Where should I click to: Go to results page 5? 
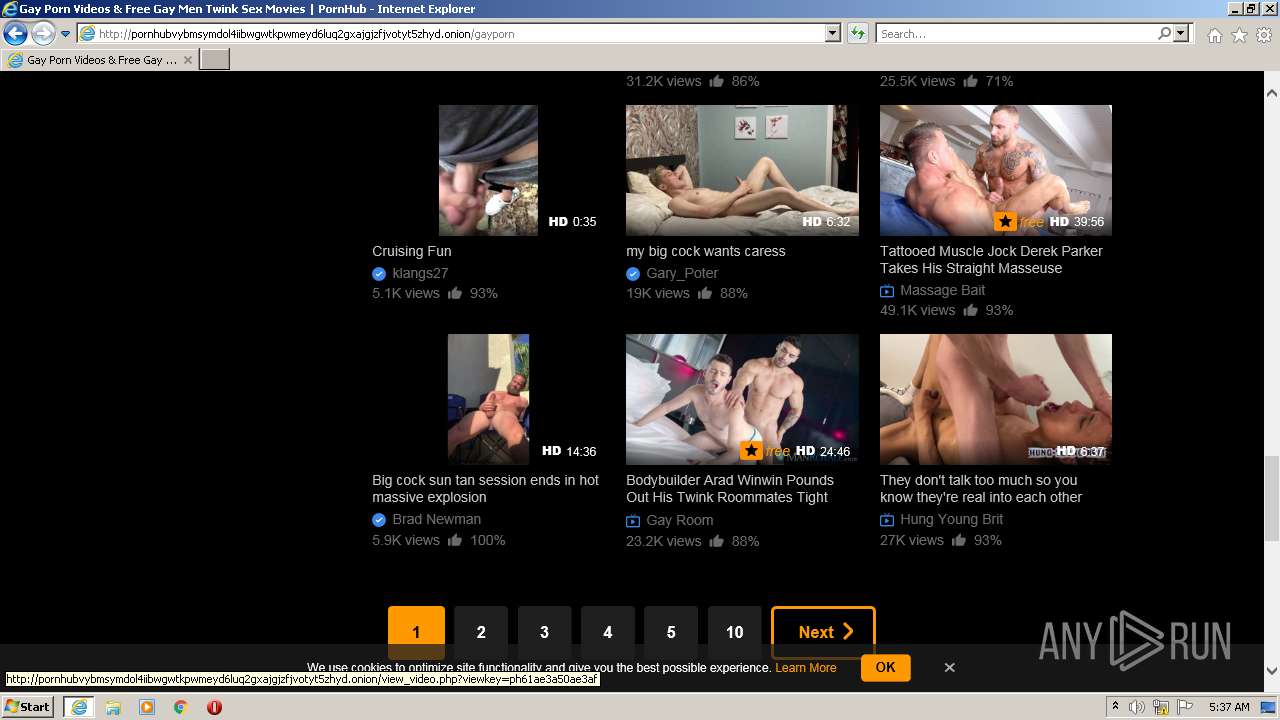click(x=671, y=632)
